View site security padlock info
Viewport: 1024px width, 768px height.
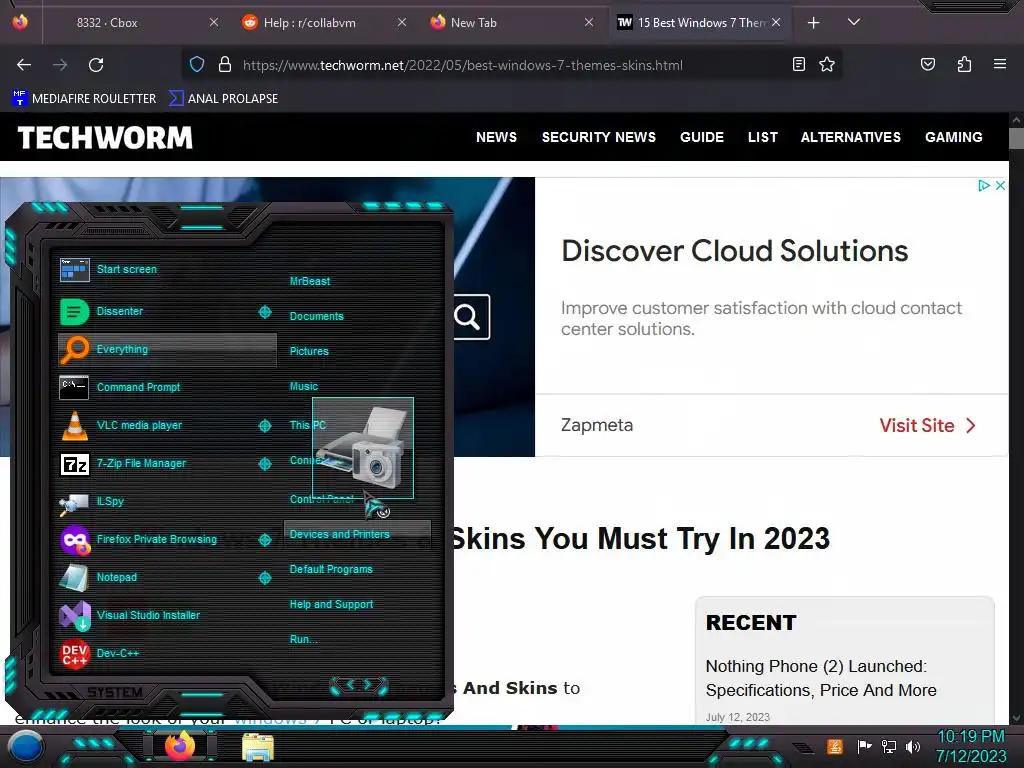225,64
